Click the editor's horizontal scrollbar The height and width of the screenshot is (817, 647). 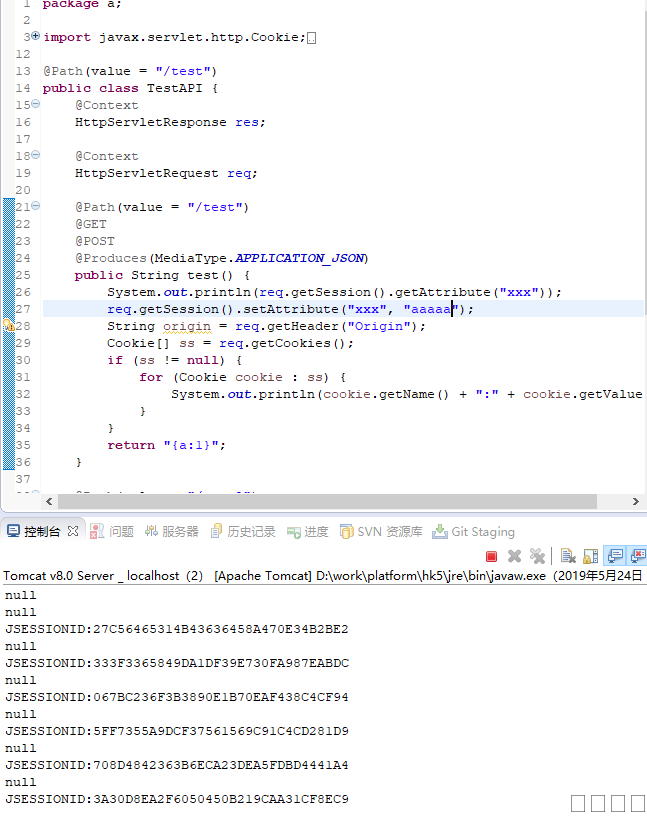[x=320, y=502]
